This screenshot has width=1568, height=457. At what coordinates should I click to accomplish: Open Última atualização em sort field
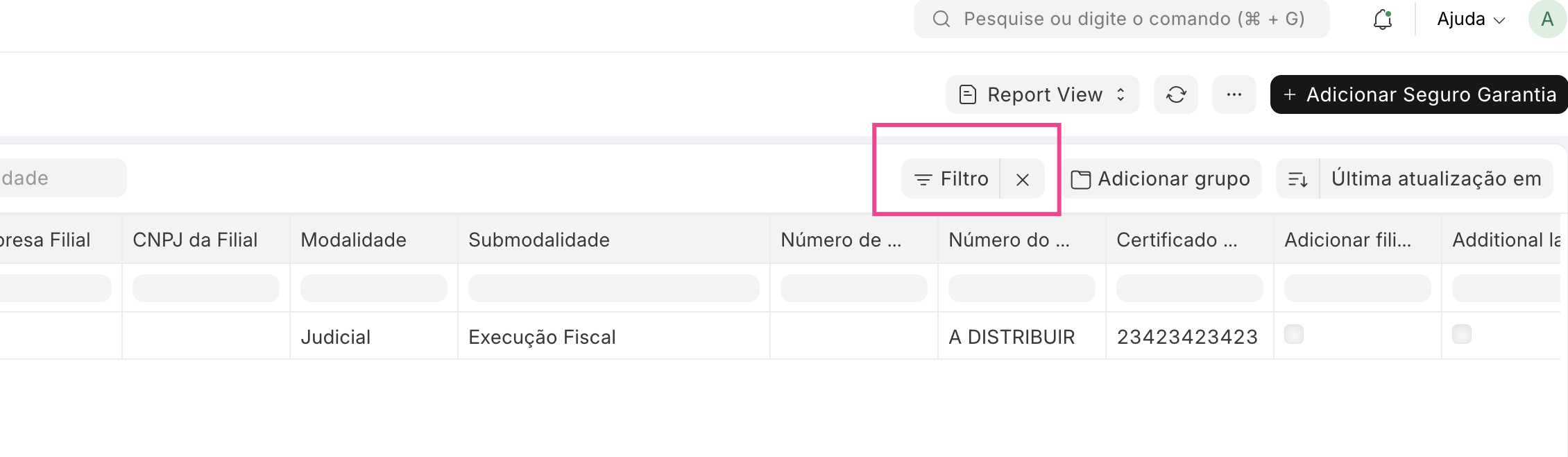(x=1436, y=179)
